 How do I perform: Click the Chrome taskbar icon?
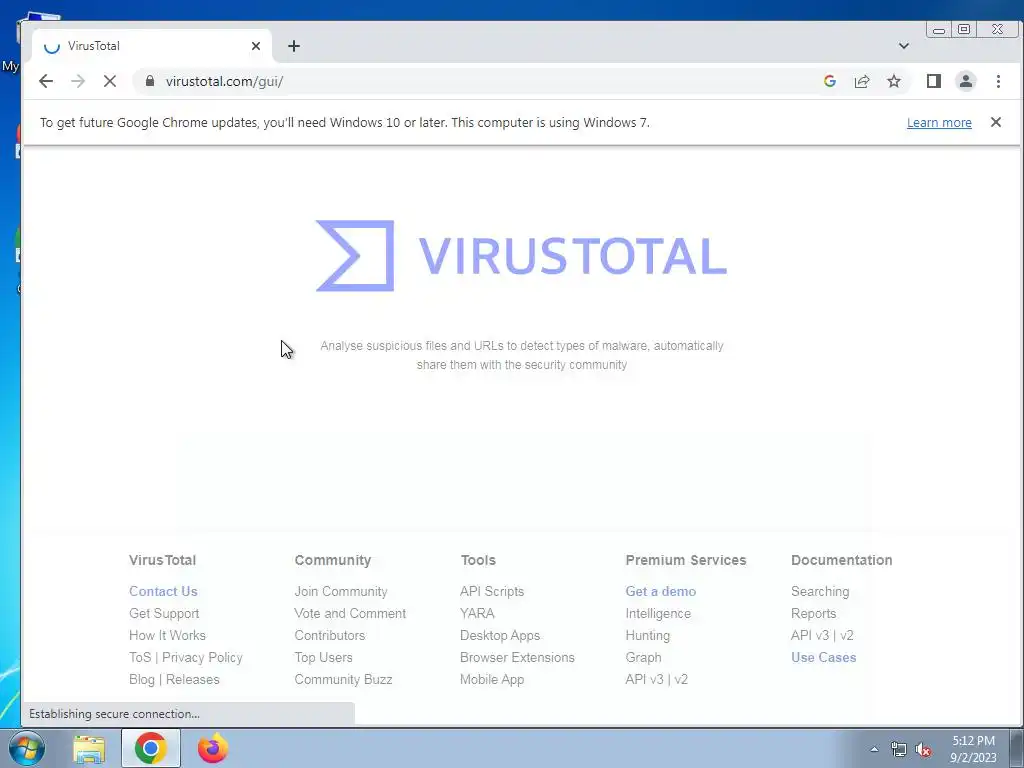coord(151,748)
